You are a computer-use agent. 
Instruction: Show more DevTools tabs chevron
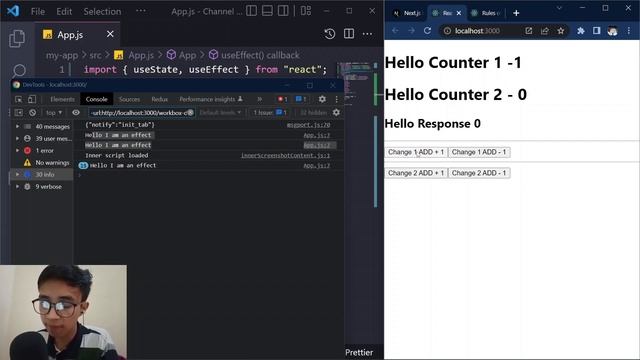(260, 99)
